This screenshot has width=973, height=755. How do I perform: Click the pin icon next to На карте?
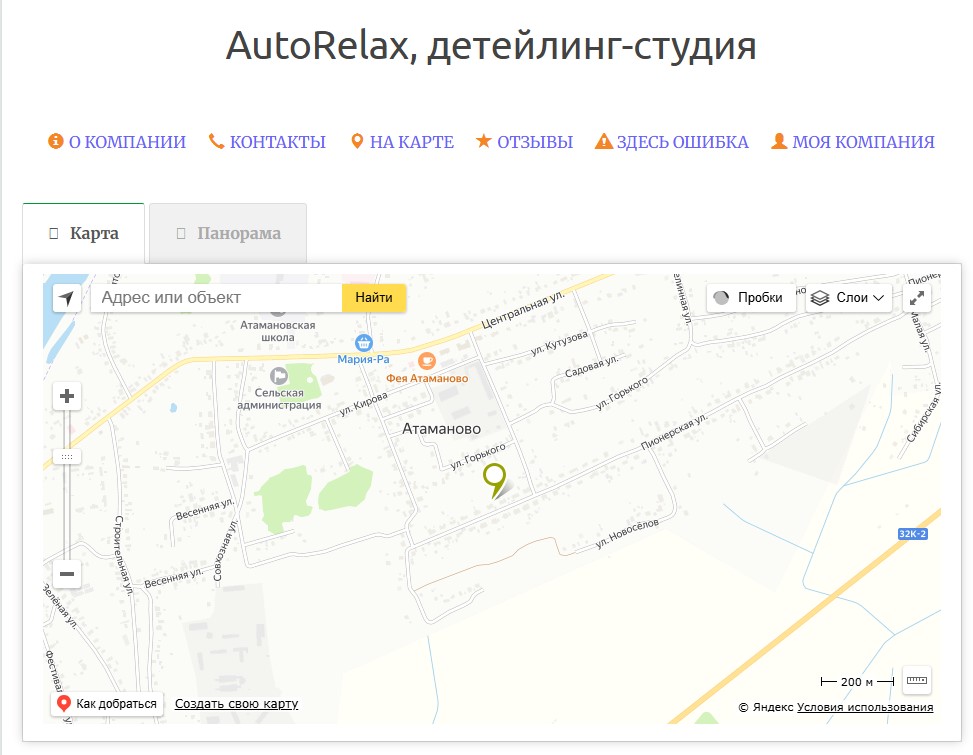tap(357, 141)
